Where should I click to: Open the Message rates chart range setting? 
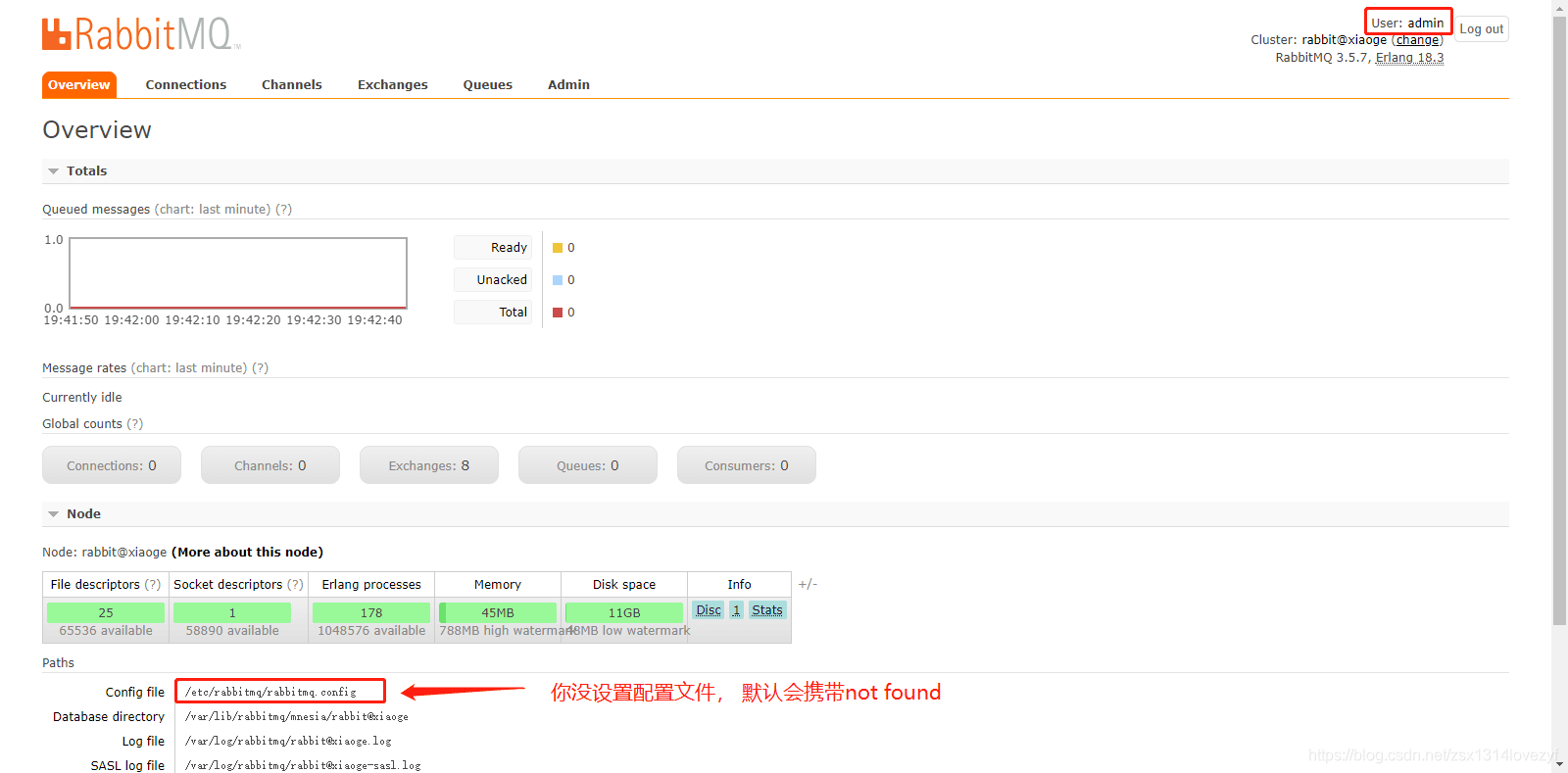point(189,368)
